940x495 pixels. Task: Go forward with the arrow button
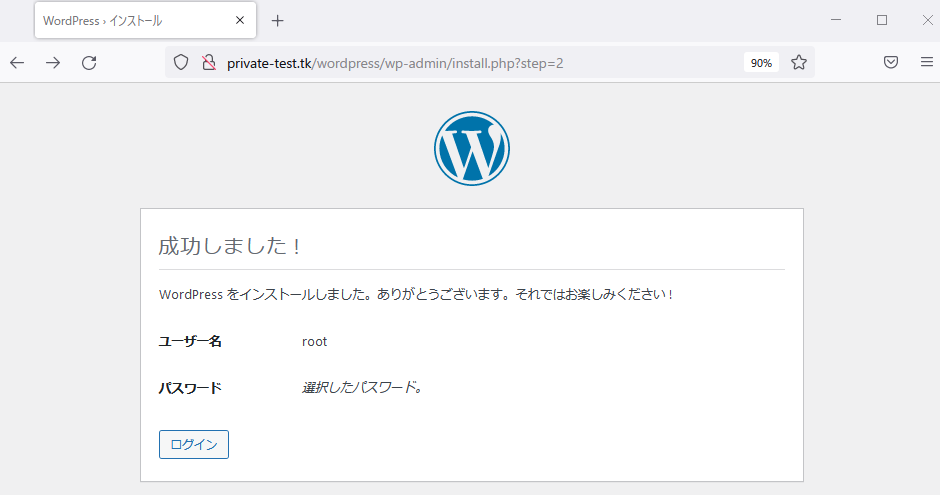click(x=53, y=62)
